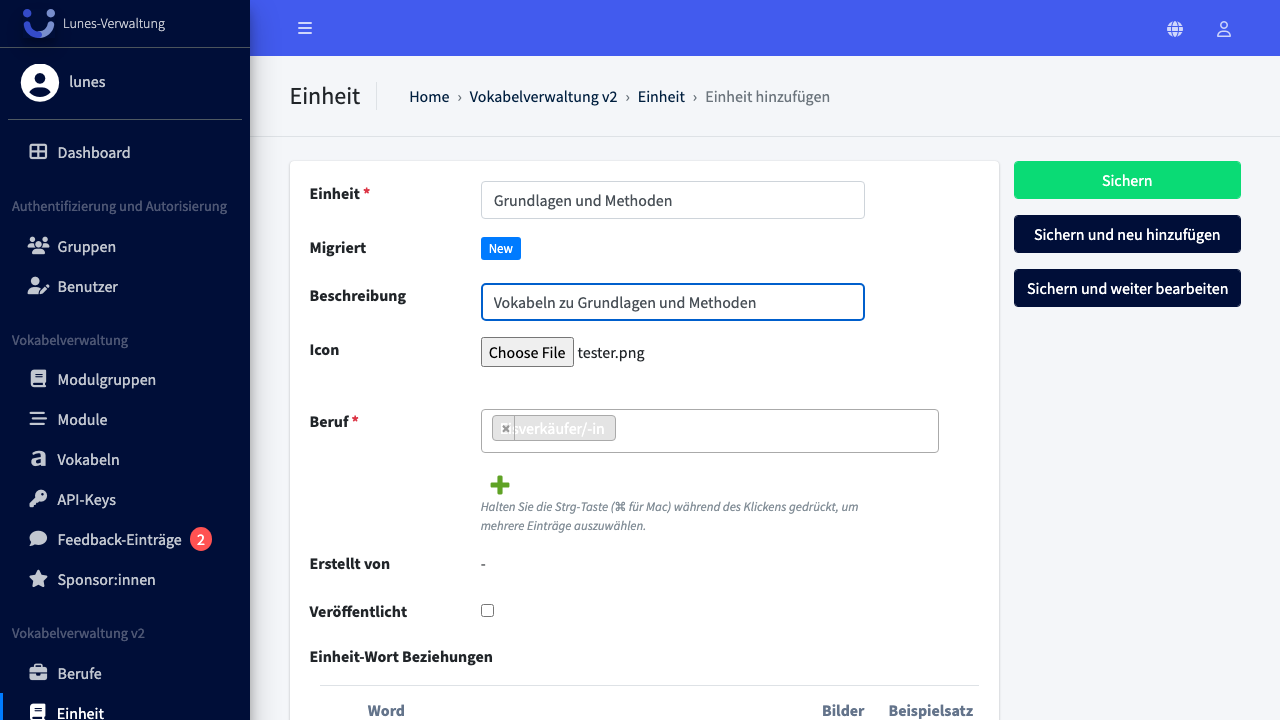Image resolution: width=1280 pixels, height=720 pixels.
Task: Remove the selected verkäufer/-in tag
Action: 506,429
